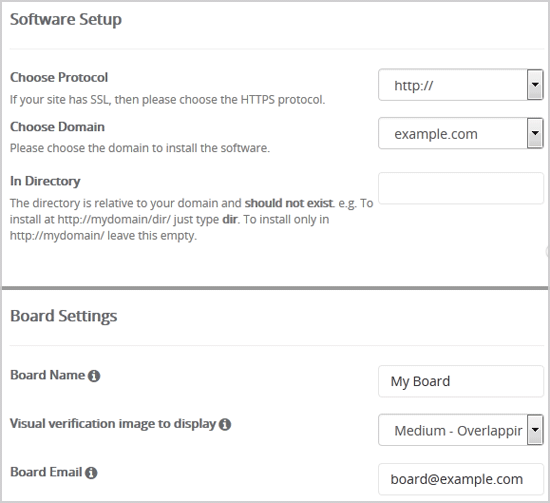The height and width of the screenshot is (503, 550).
Task: Click the Visual verification image label
Action: [113, 424]
